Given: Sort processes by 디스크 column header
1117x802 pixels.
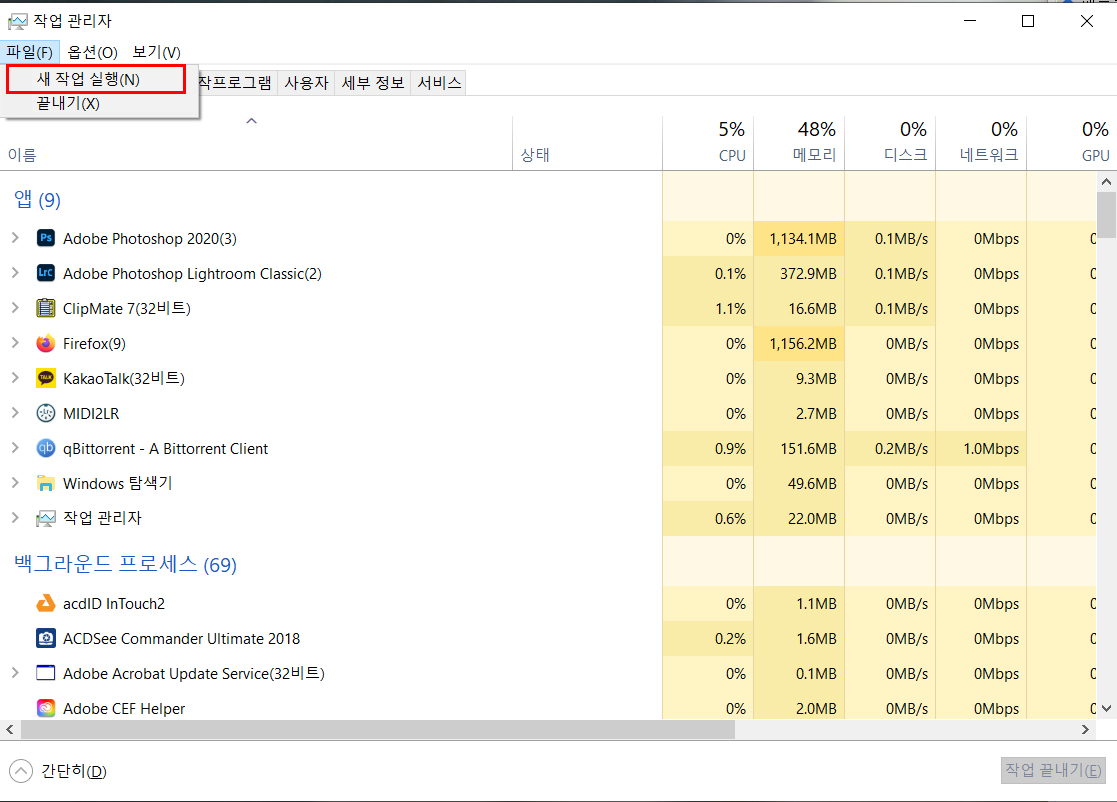Looking at the screenshot, I should [890, 142].
